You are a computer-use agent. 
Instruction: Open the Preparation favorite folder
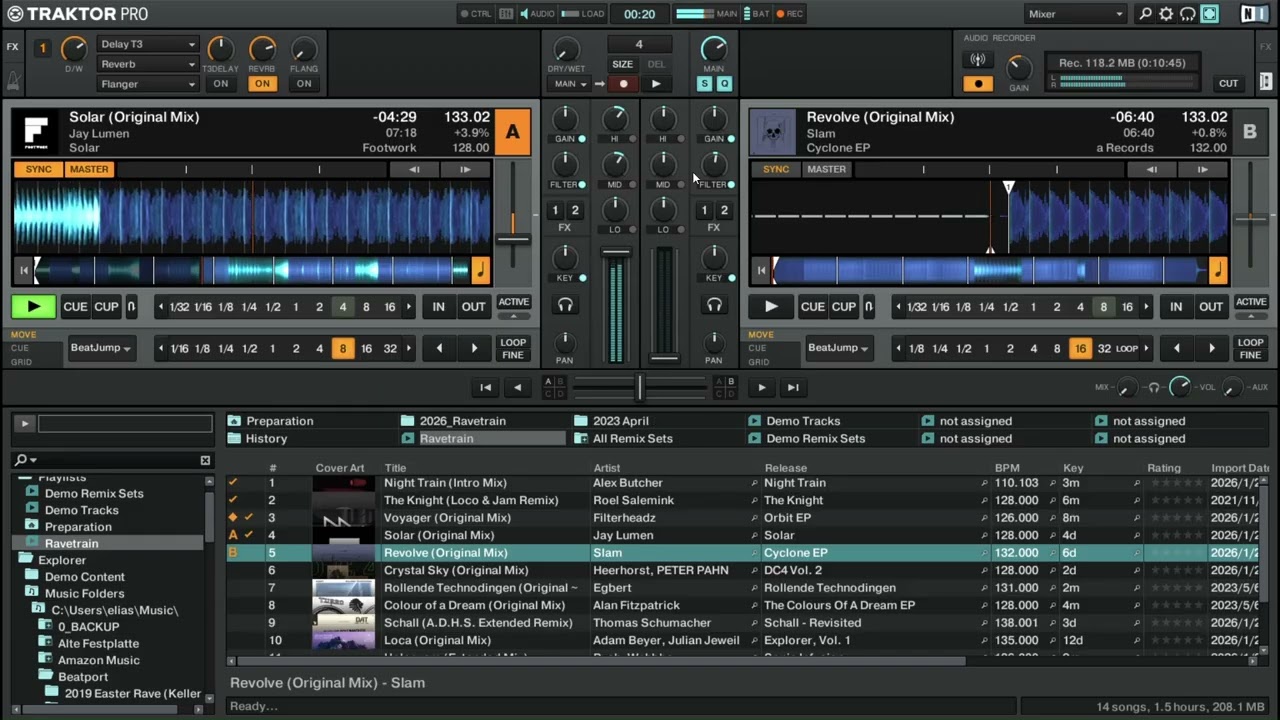point(280,421)
